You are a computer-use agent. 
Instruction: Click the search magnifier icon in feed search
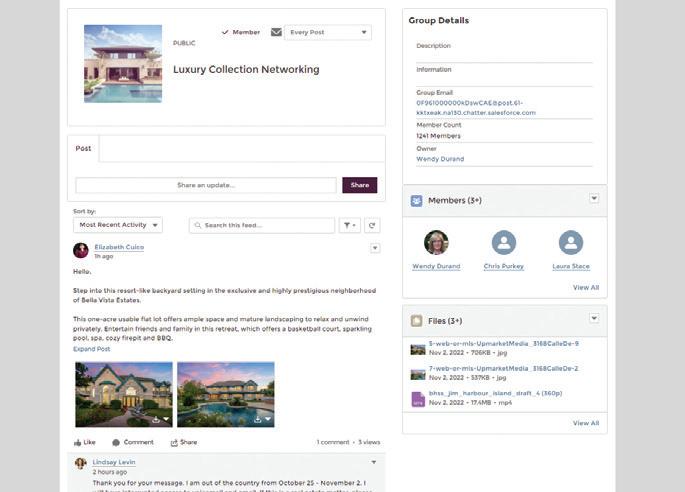[x=198, y=225]
